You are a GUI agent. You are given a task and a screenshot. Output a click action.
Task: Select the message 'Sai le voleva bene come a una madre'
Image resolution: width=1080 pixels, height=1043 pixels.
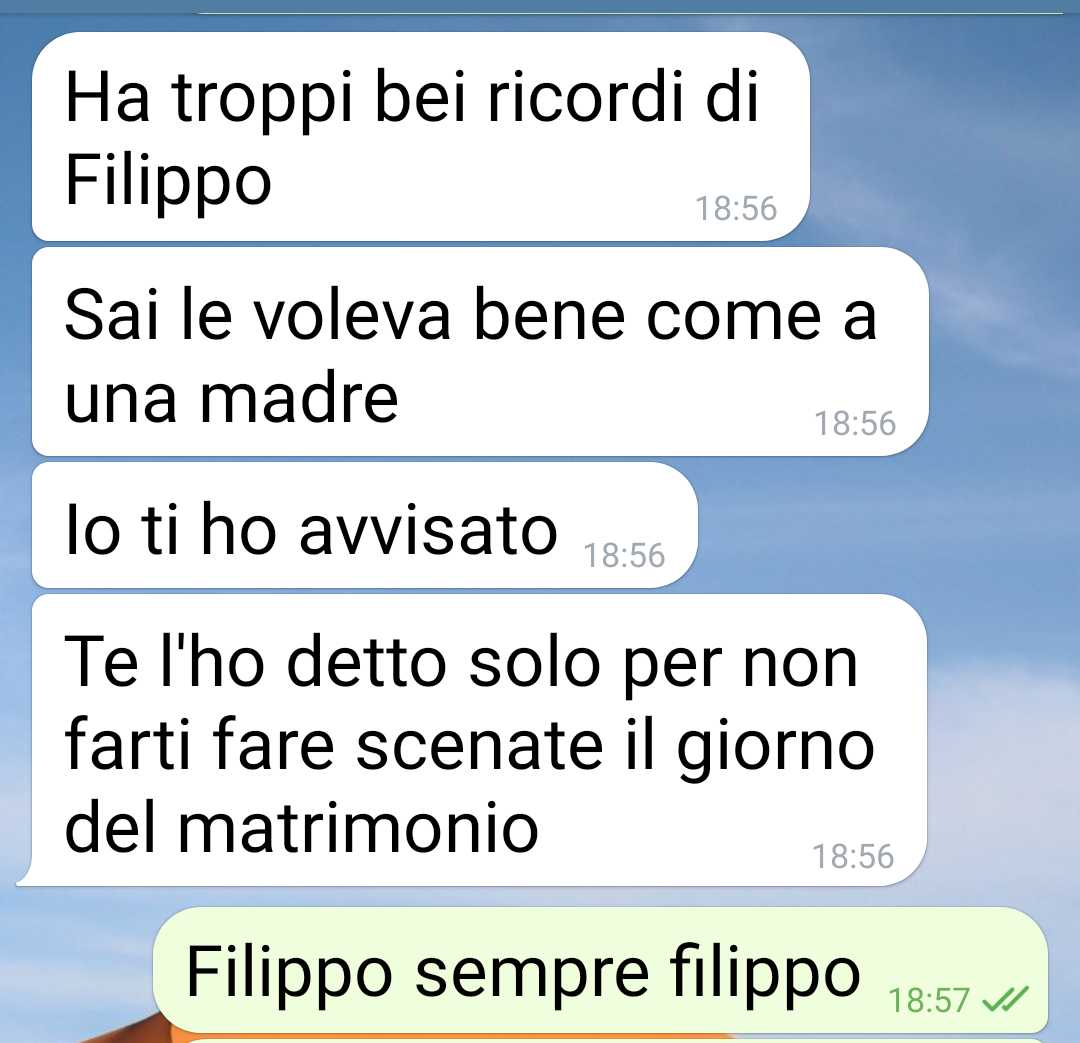480,351
